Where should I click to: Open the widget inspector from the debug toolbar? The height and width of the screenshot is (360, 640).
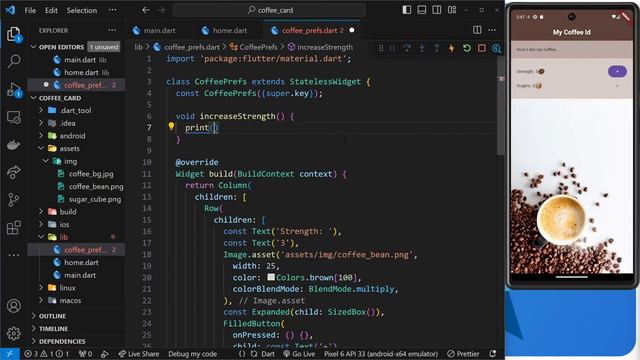pyautogui.click(x=496, y=48)
